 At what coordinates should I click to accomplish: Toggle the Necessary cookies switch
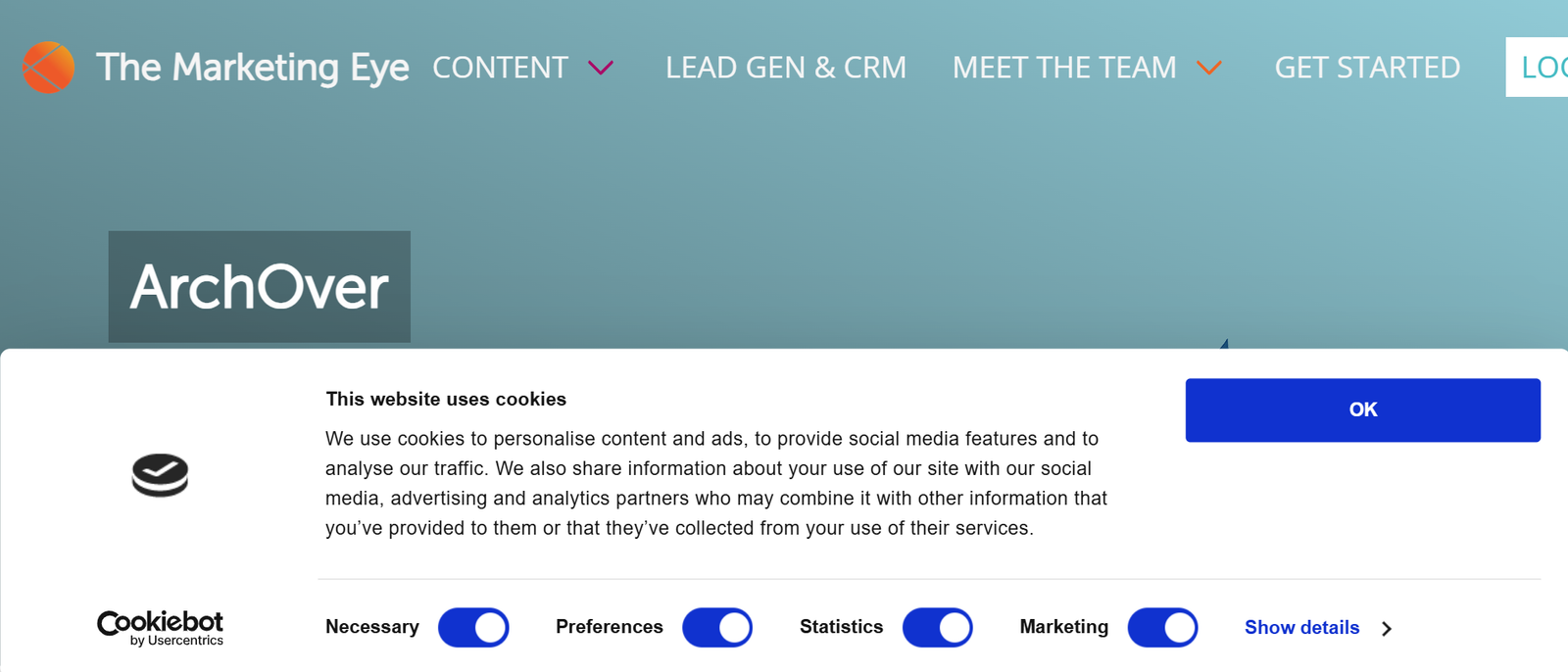tap(473, 628)
